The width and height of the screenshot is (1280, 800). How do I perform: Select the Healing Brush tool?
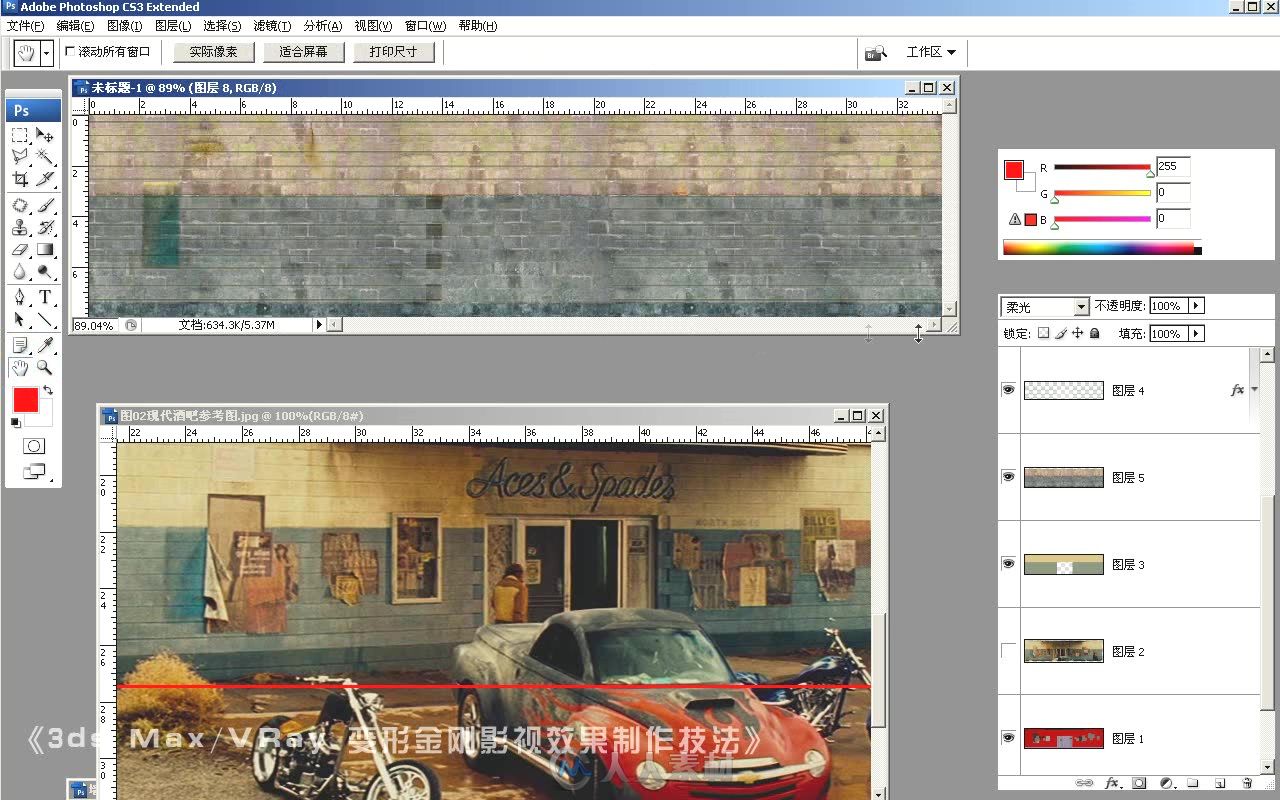pyautogui.click(x=20, y=206)
